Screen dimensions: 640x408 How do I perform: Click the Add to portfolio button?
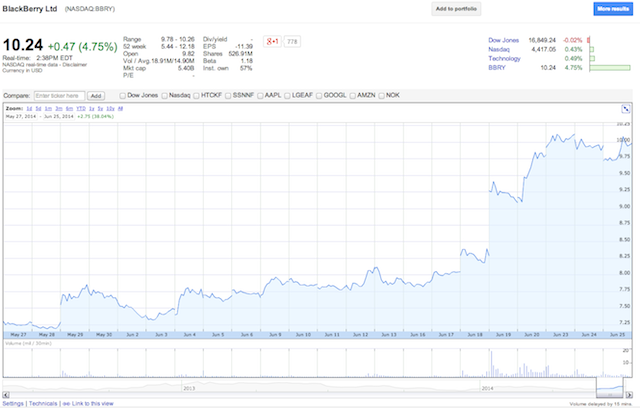pyautogui.click(x=456, y=9)
